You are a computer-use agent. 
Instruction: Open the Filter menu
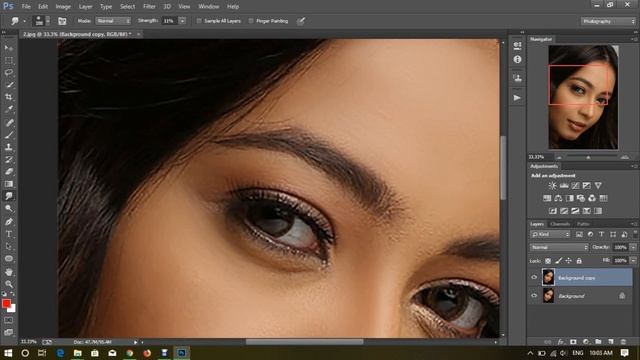pos(149,7)
